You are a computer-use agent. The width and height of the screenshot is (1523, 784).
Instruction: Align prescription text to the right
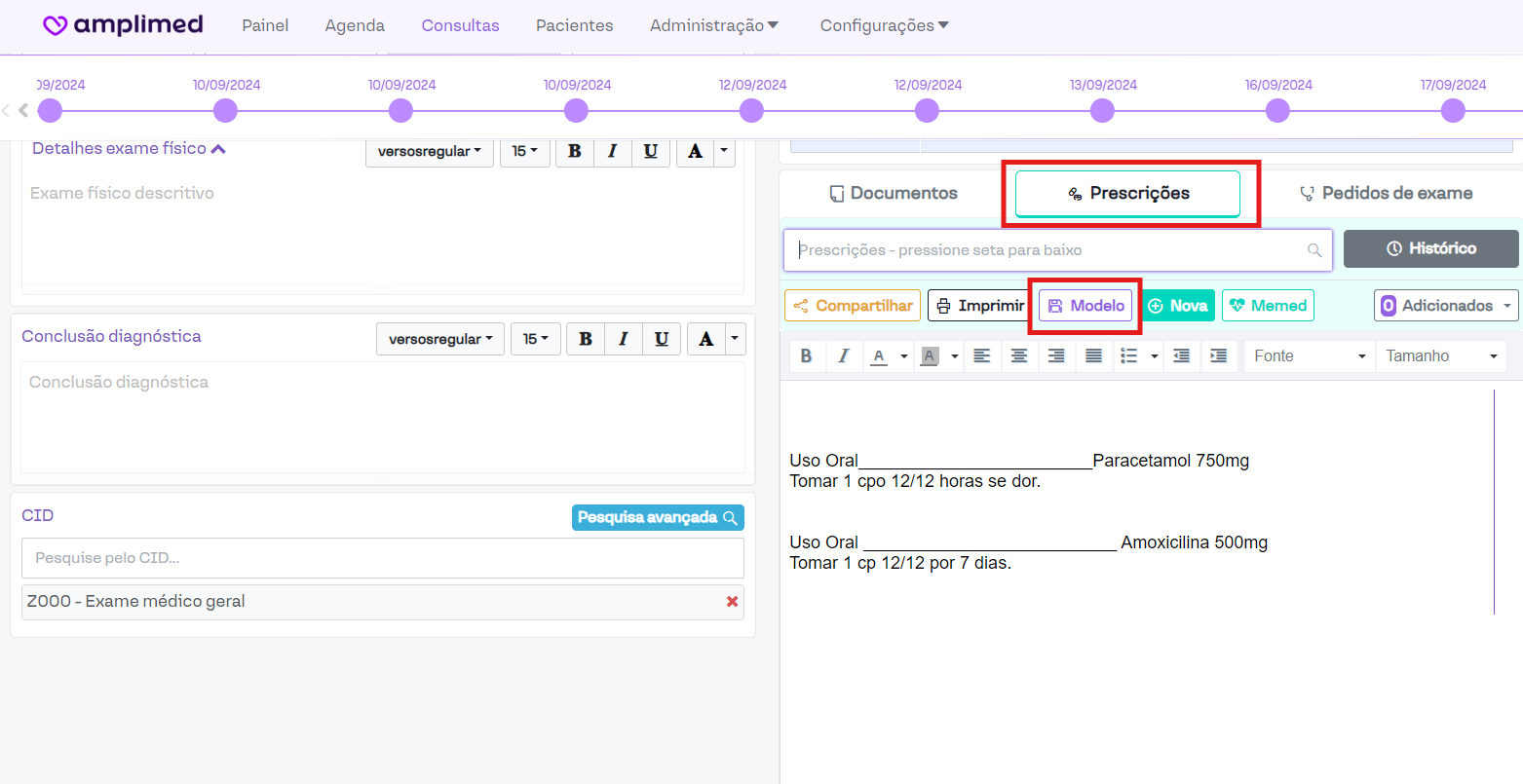(1056, 356)
